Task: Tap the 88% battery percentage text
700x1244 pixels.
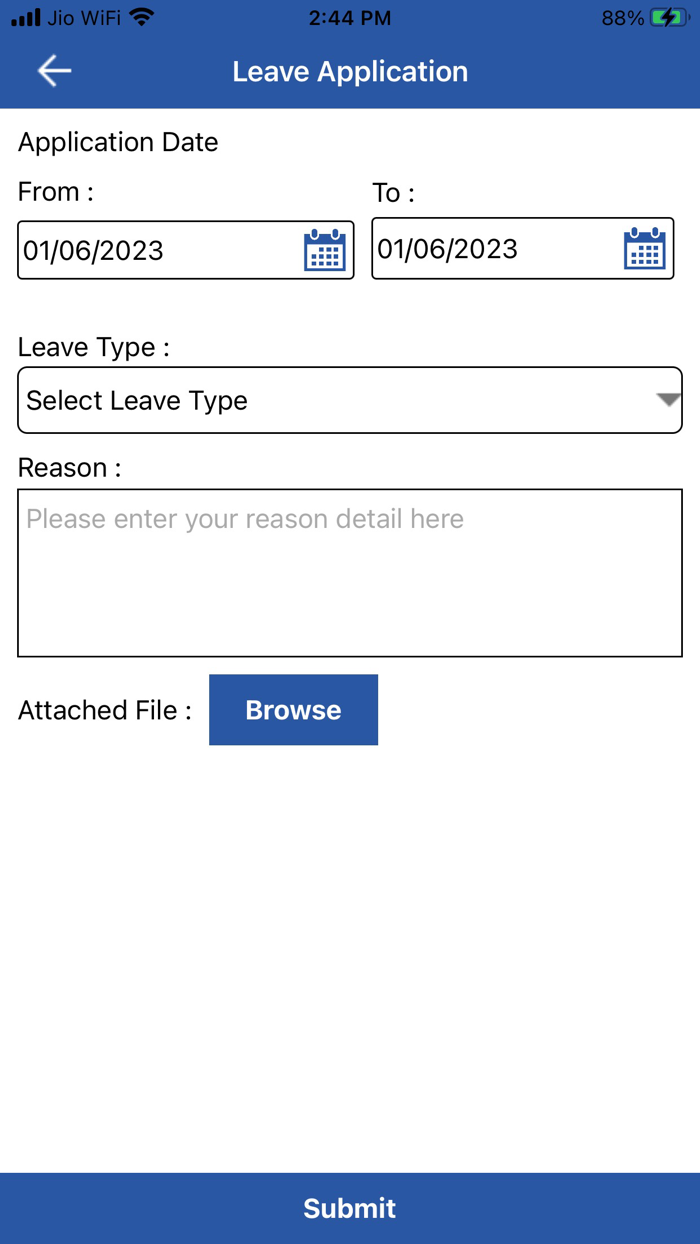Action: 622,18
